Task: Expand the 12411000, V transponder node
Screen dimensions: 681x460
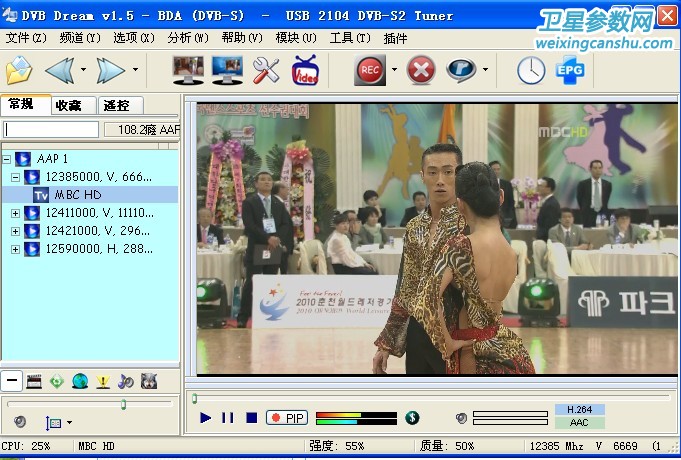Action: (x=16, y=213)
